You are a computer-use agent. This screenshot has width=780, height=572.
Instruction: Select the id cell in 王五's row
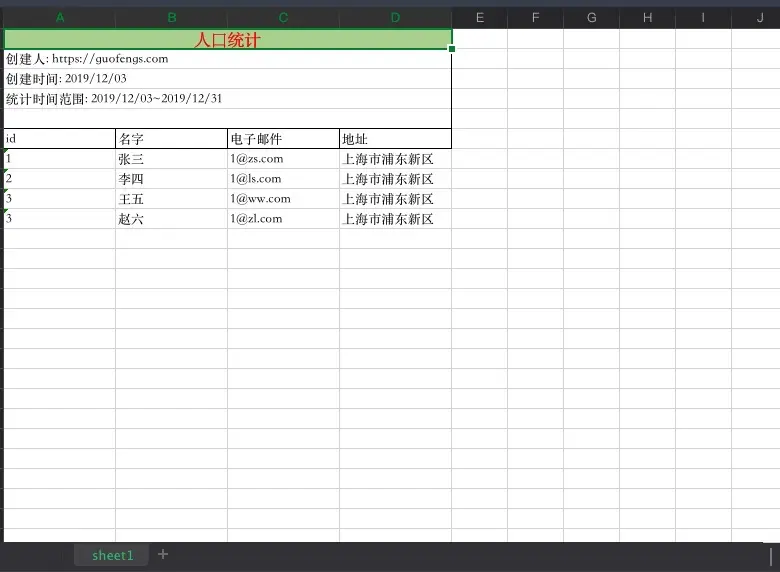(x=60, y=198)
